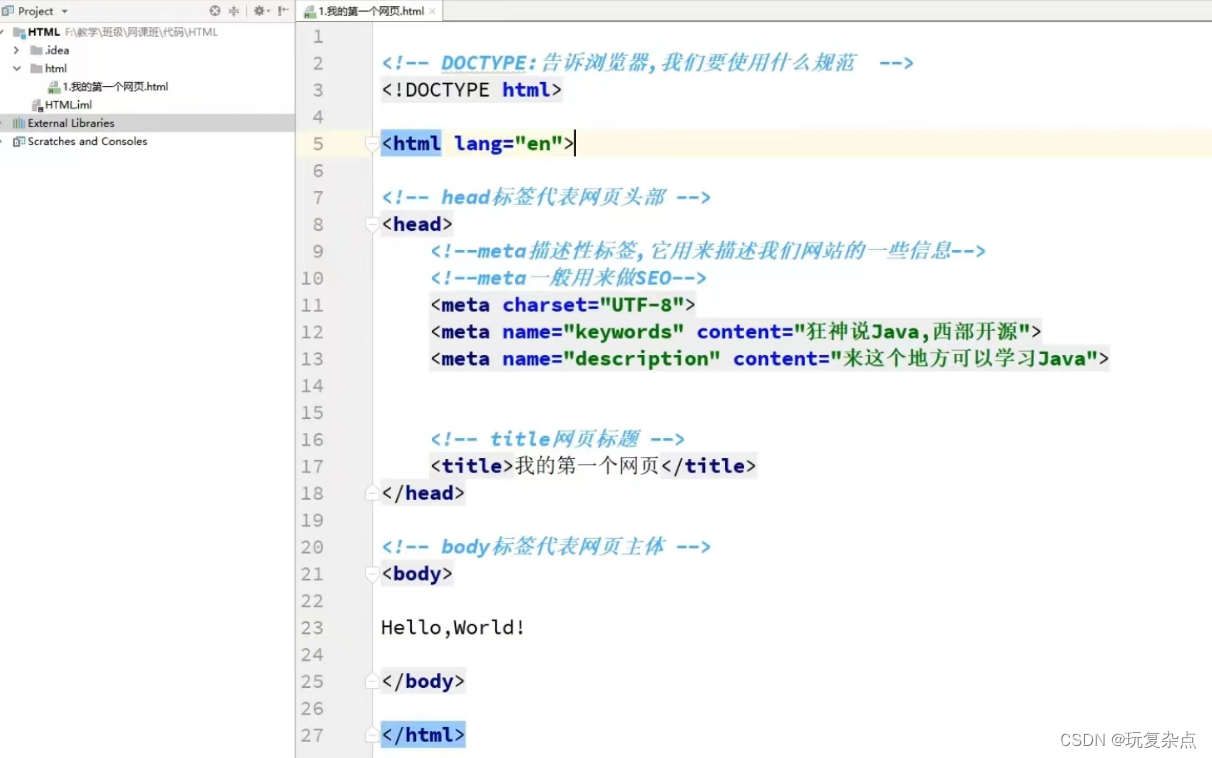
Task: Collapse the html folder
Action: coord(17,68)
